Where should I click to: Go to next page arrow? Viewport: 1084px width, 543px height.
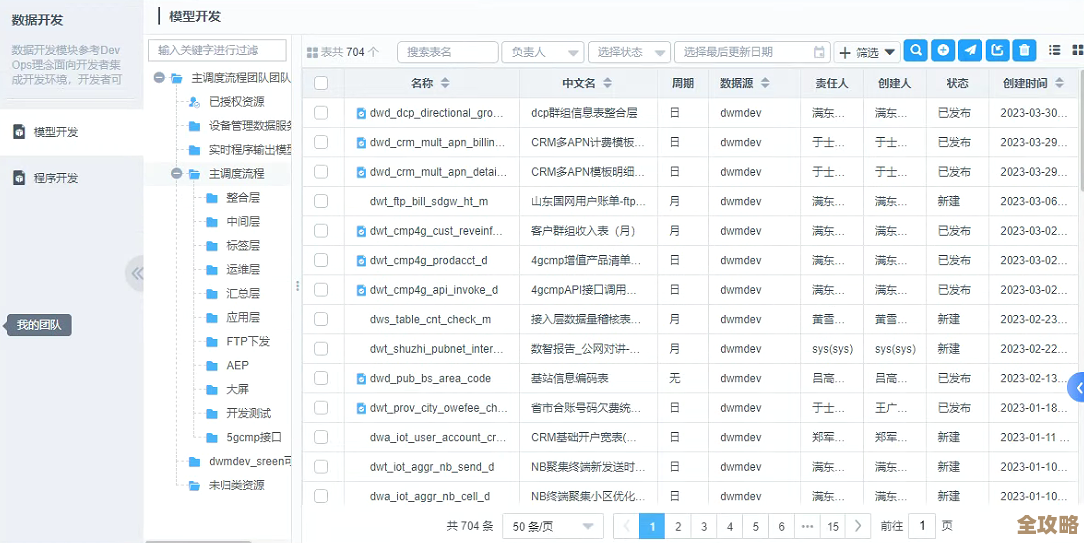pos(858,526)
